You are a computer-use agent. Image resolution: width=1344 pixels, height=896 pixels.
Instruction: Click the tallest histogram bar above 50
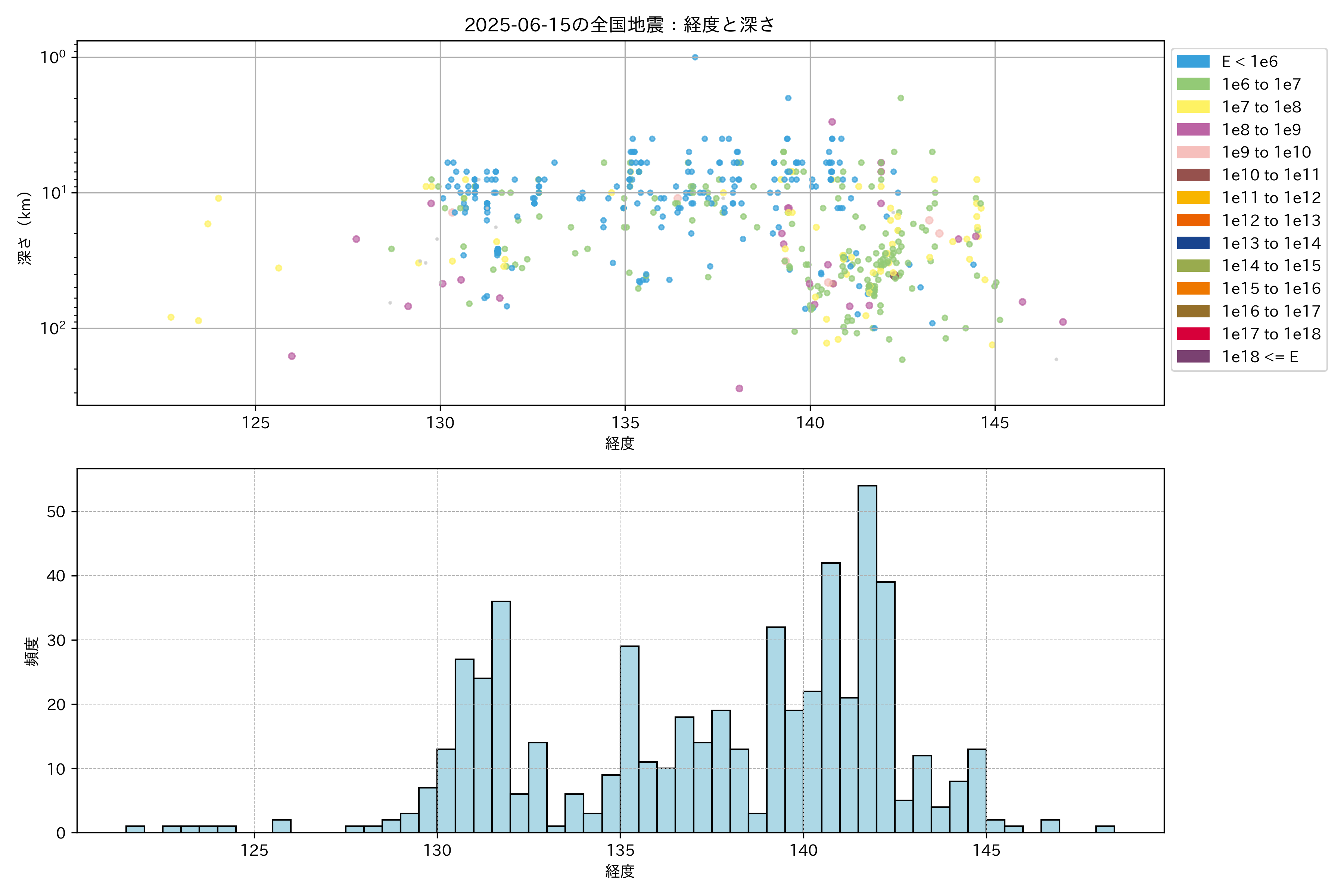[867, 657]
